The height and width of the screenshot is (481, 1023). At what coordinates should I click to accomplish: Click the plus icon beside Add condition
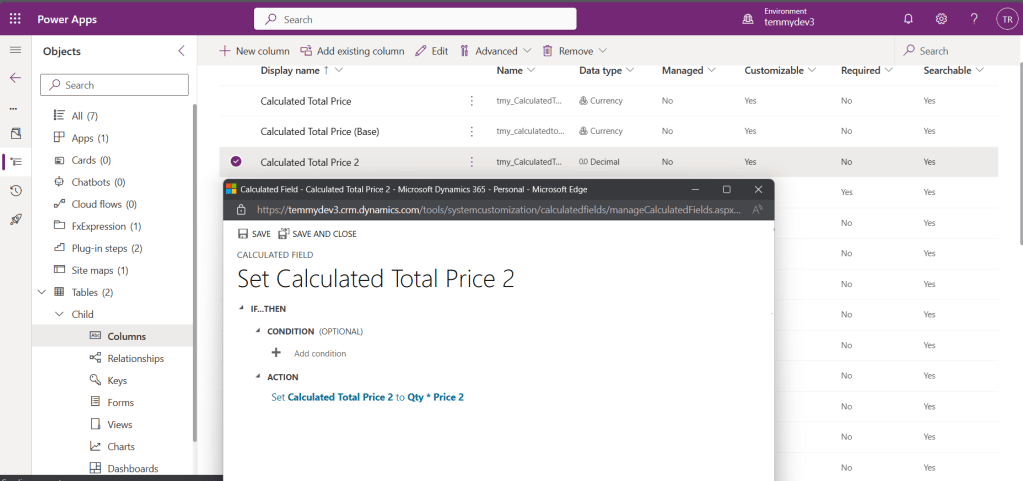[276, 352]
